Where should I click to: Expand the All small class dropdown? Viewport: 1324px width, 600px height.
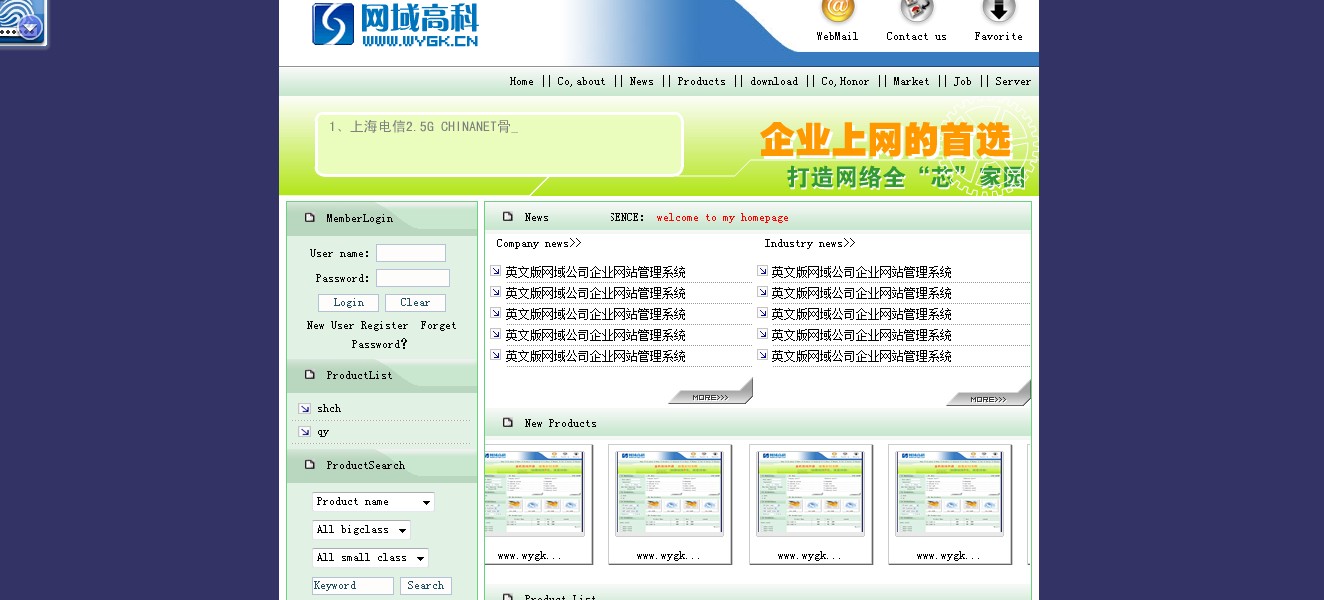coord(371,558)
